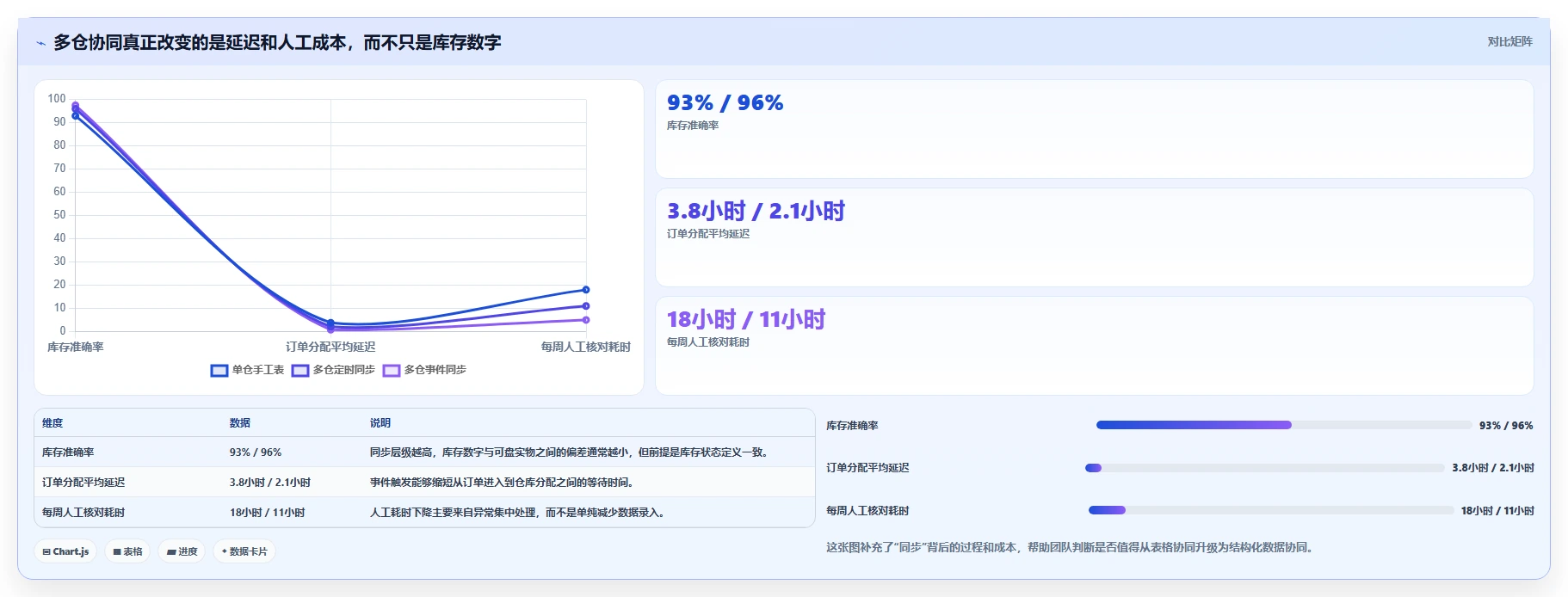
Task: Toggle the 多仓定时同步 legend series
Action: click(333, 370)
